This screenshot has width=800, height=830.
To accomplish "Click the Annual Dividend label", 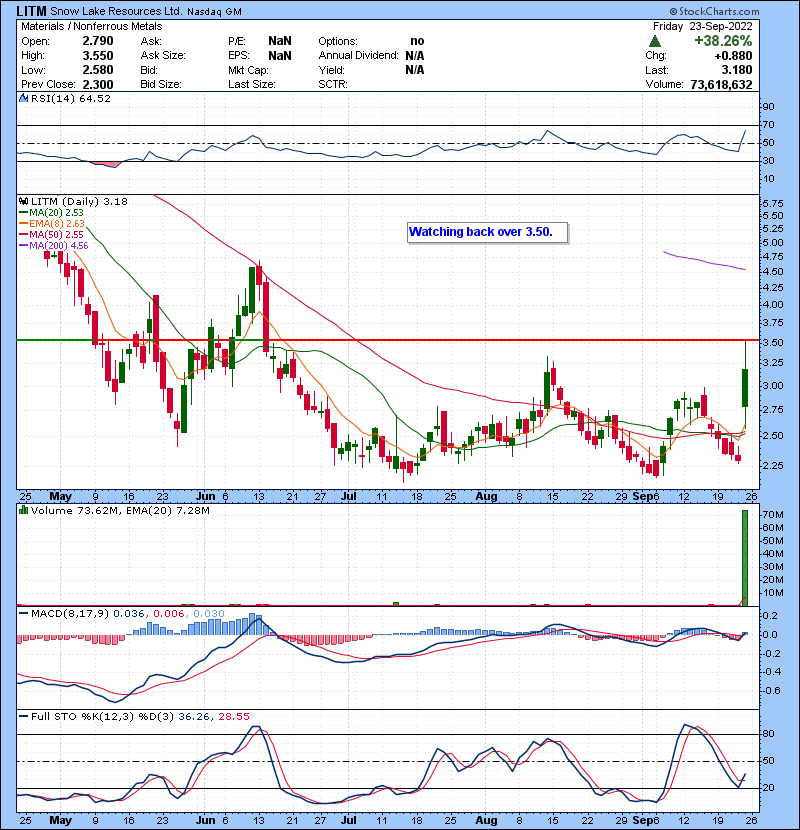I will (x=358, y=56).
